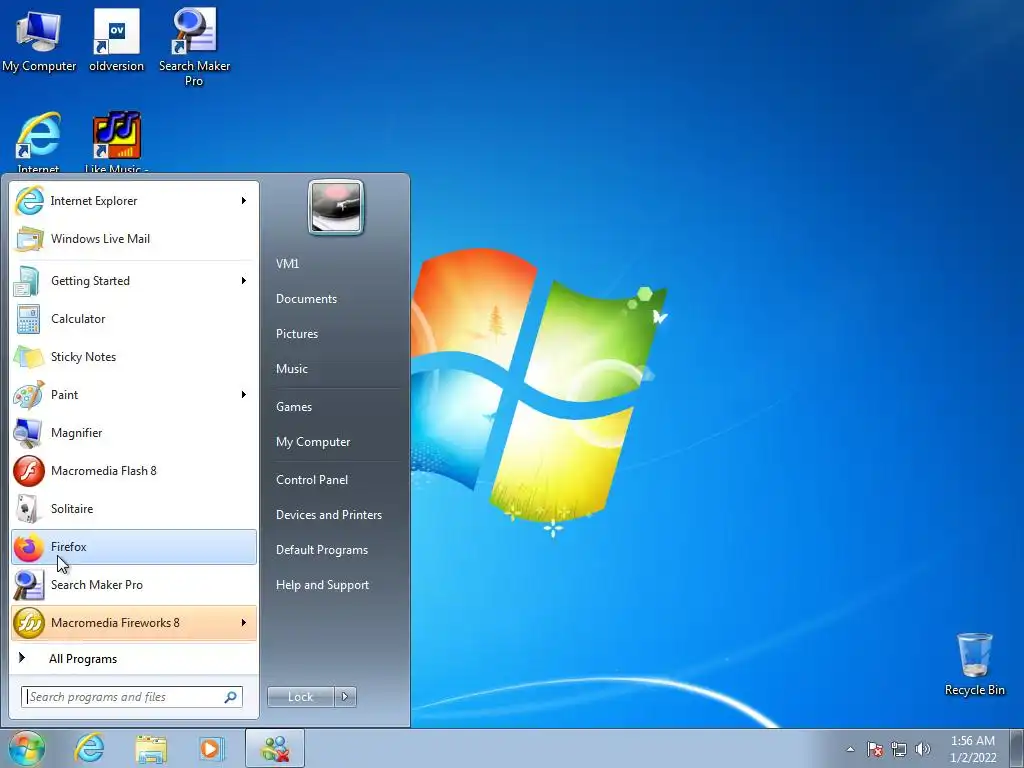Expand Paint recent files arrow
1024x768 pixels.
[x=244, y=394]
